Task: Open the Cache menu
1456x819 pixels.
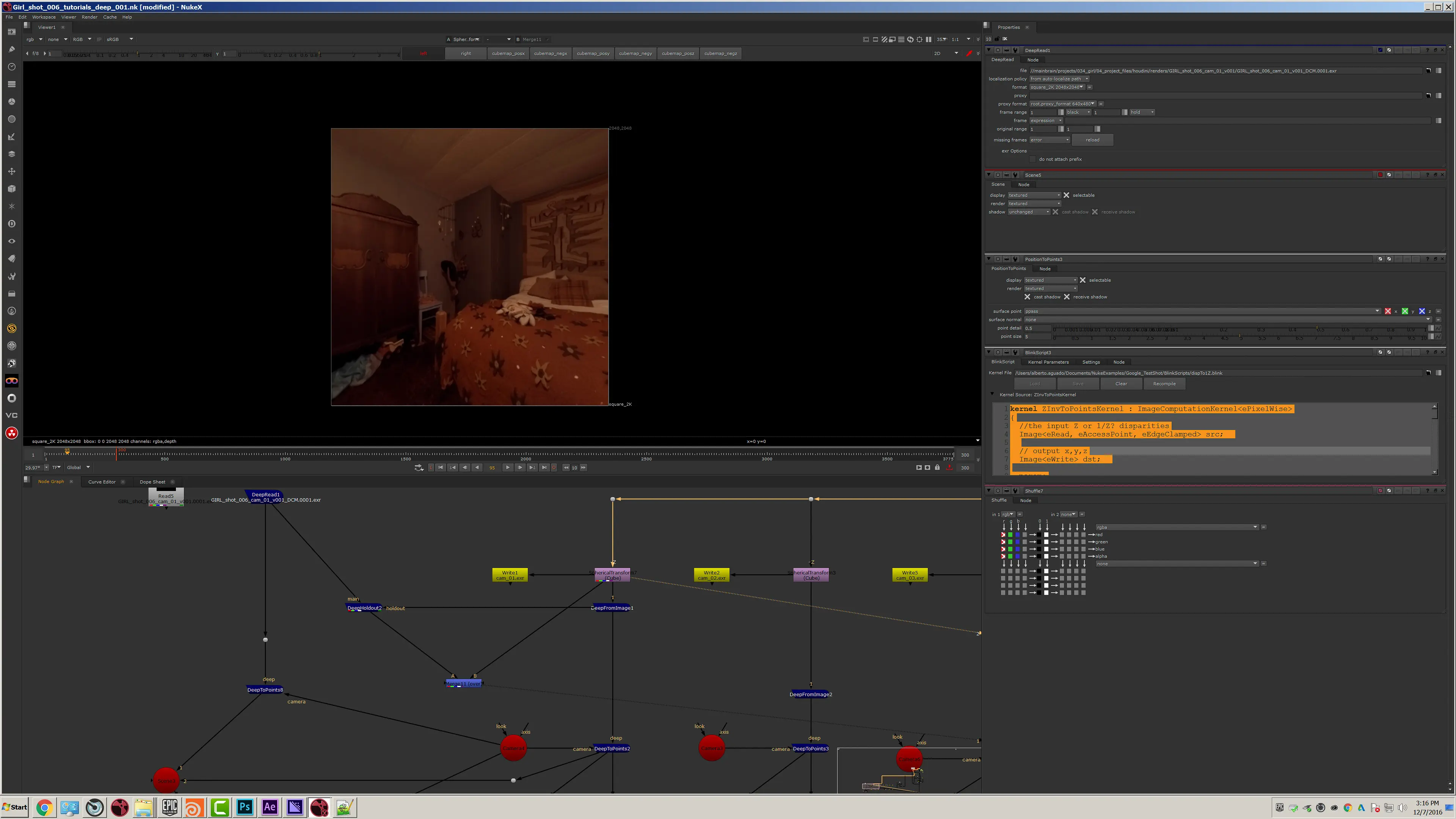Action: click(x=110, y=17)
